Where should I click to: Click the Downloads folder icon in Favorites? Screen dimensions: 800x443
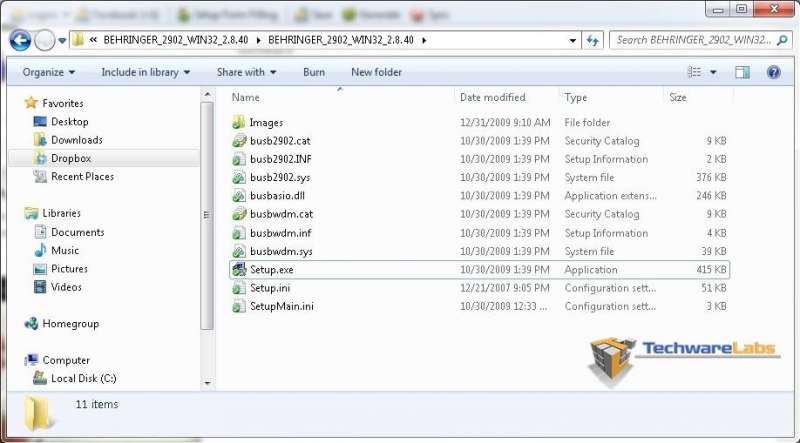coord(40,140)
